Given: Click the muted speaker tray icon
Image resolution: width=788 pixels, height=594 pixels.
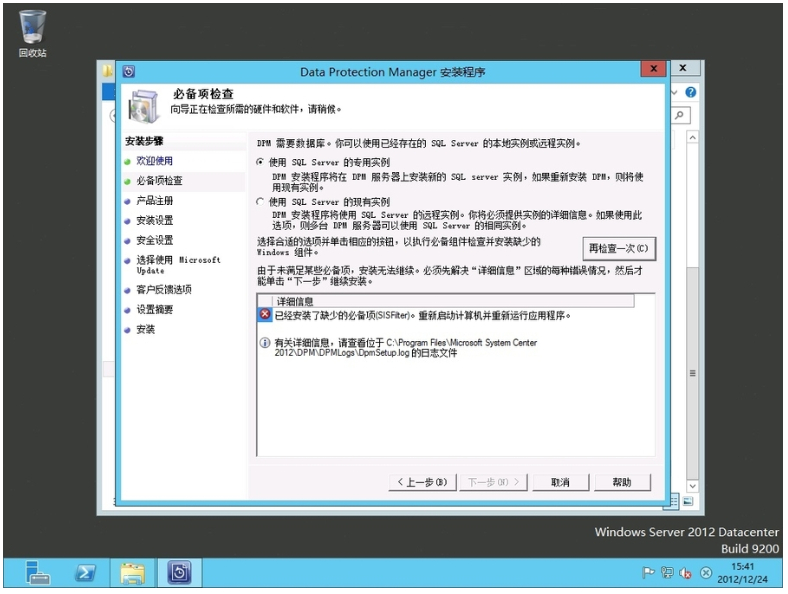Looking at the screenshot, I should pyautogui.click(x=685, y=573).
